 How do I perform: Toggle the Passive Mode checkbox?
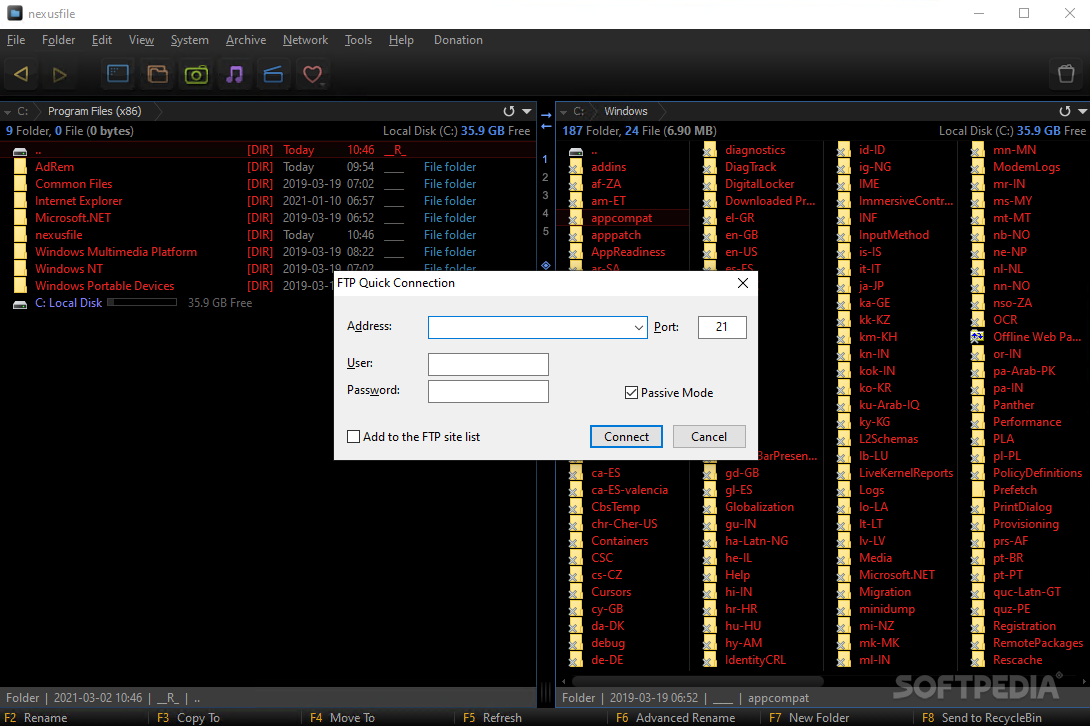click(x=631, y=393)
